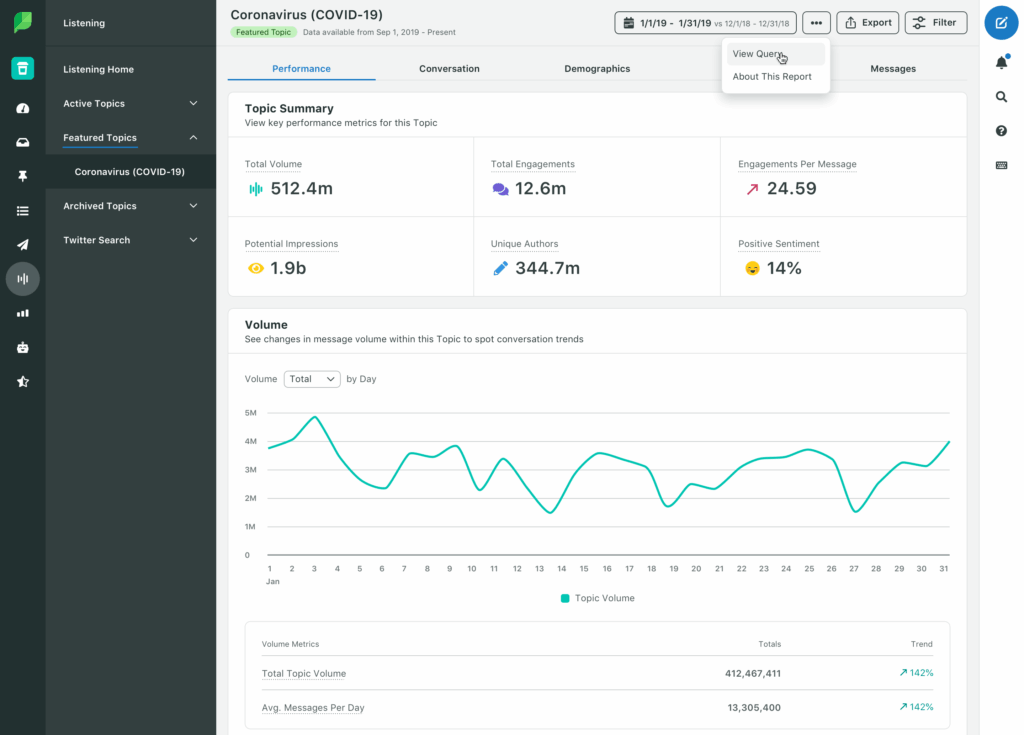Open the Total Topic Volume link
1024x735 pixels.
pyautogui.click(x=304, y=673)
